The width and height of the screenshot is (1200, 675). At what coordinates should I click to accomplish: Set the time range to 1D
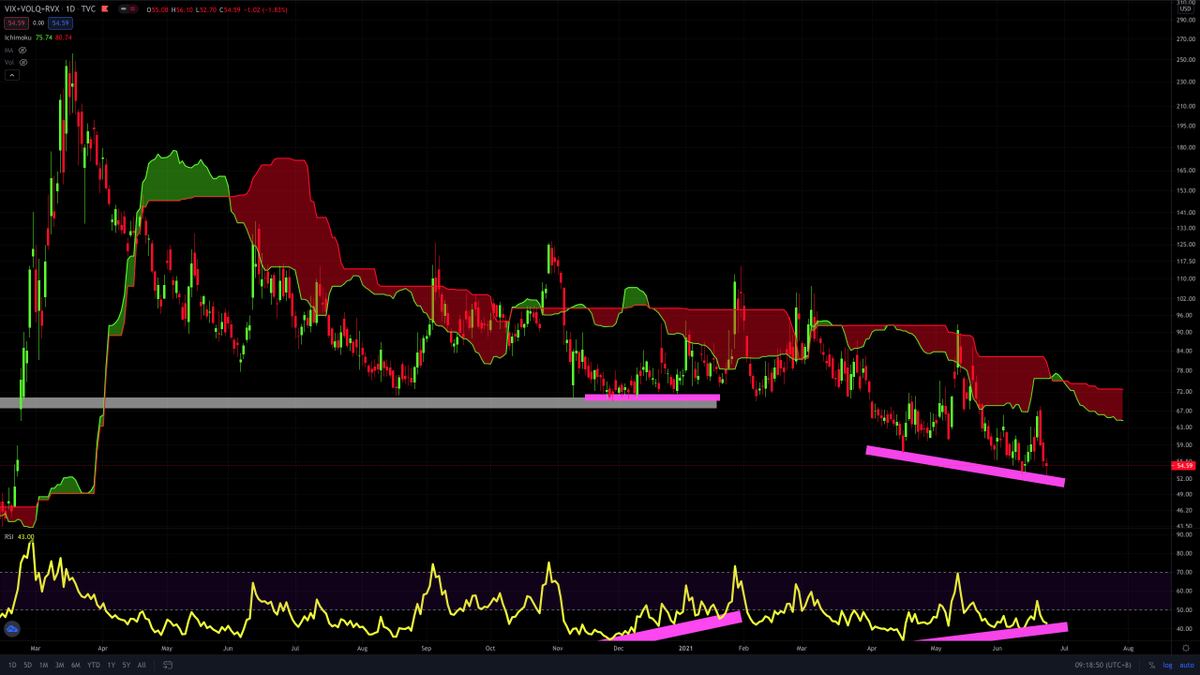point(12,665)
